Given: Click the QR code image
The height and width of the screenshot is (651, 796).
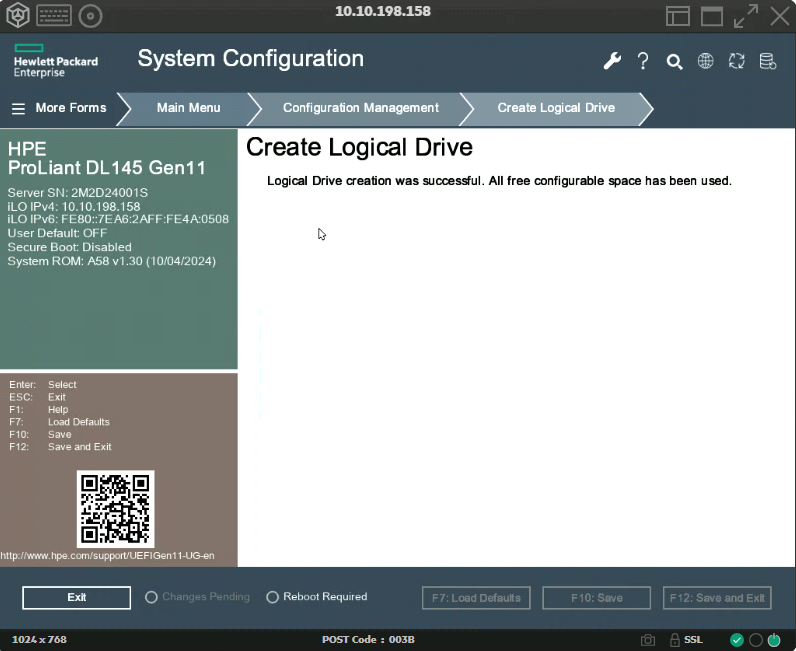Looking at the screenshot, I should tap(115, 509).
